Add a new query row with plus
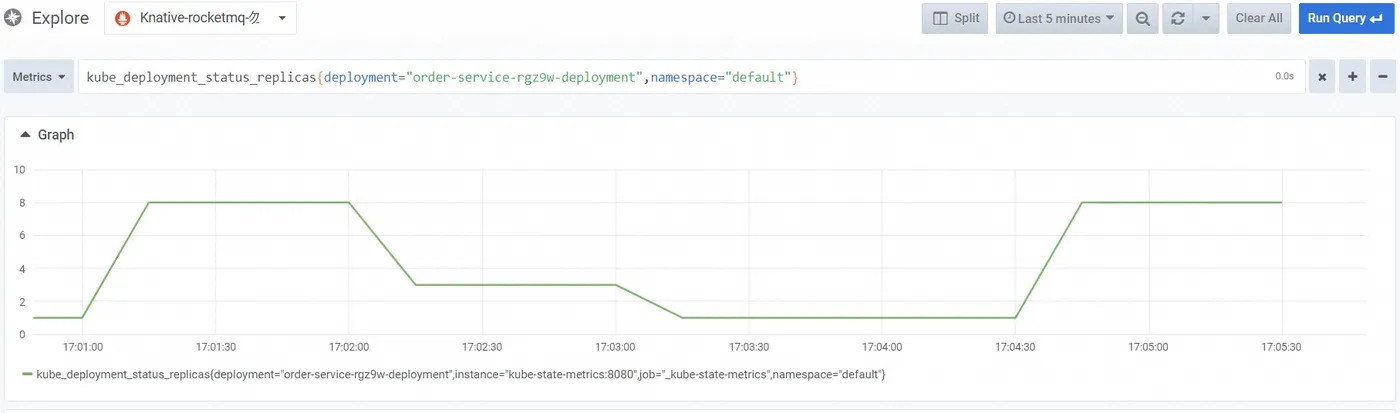The width and height of the screenshot is (1400, 413). tap(1352, 77)
